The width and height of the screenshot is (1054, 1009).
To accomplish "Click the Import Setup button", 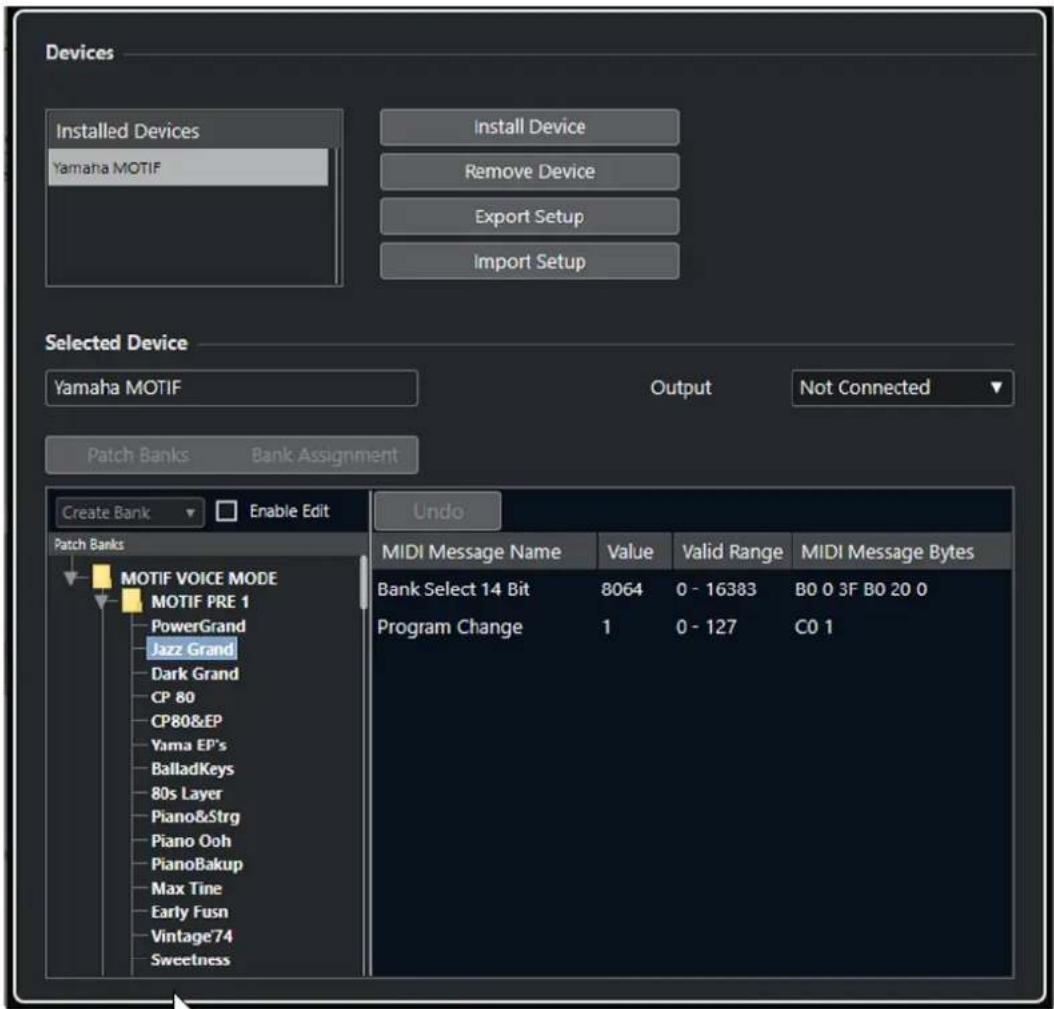I will [x=529, y=261].
